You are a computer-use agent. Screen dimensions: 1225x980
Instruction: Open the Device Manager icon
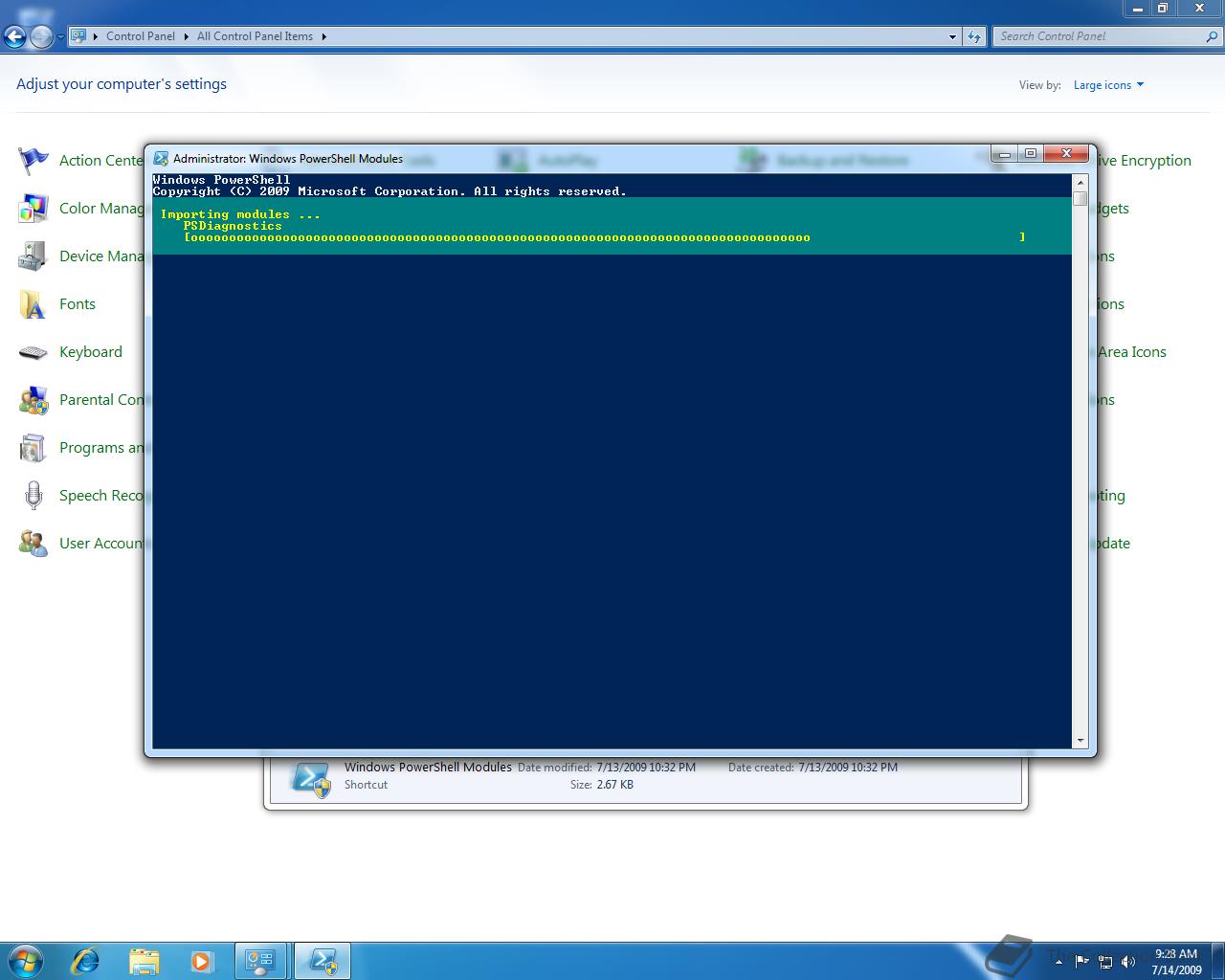33,256
